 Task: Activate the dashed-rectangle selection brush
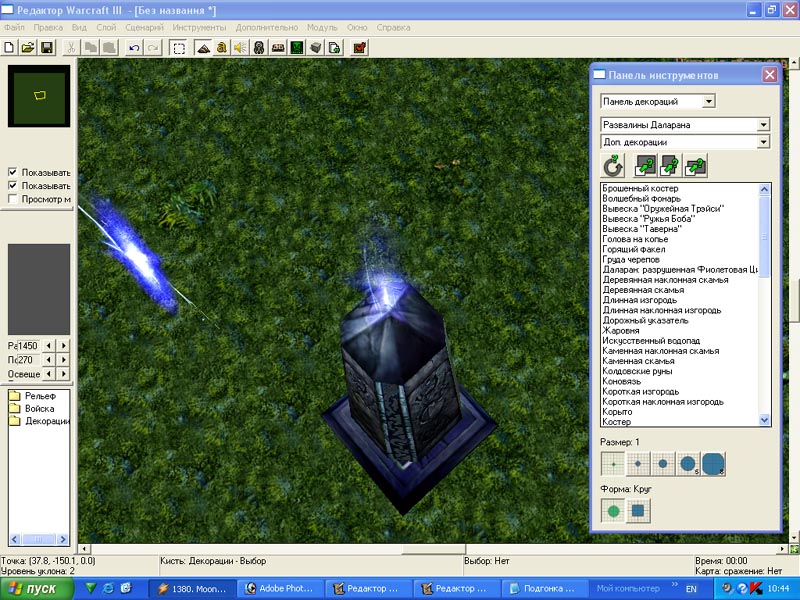[179, 48]
